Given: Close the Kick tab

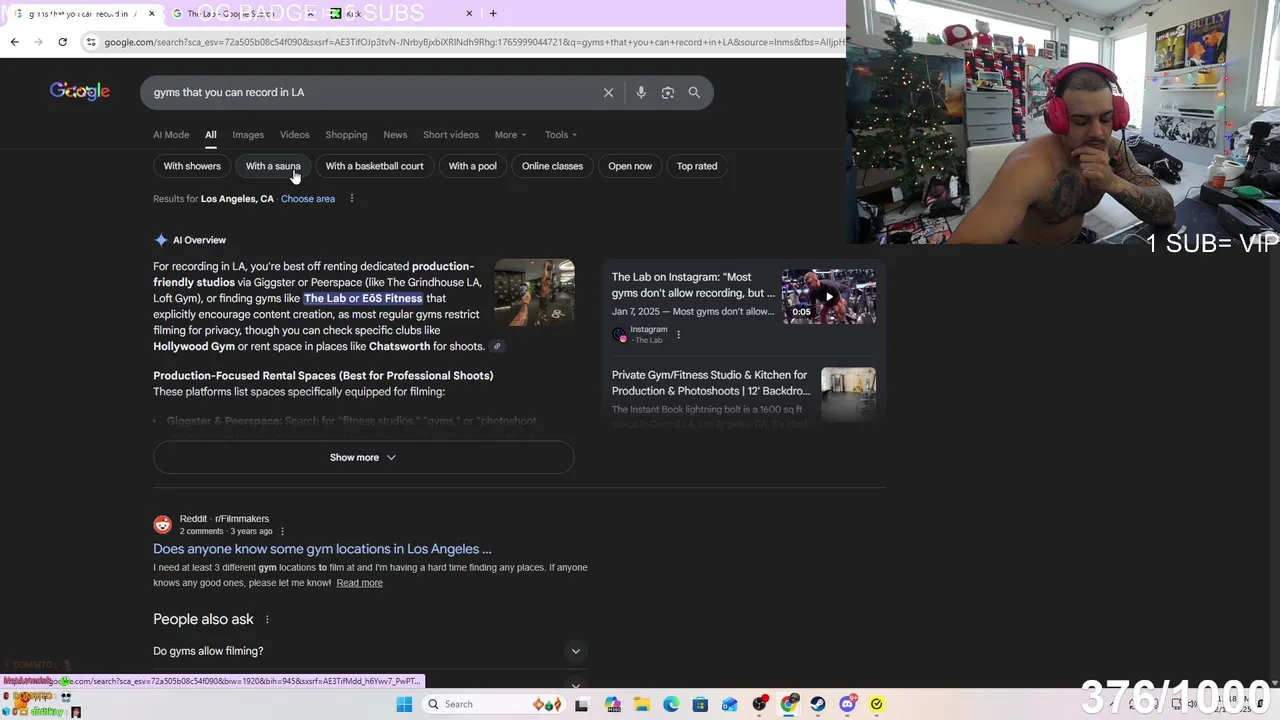Looking at the screenshot, I should (x=469, y=13).
